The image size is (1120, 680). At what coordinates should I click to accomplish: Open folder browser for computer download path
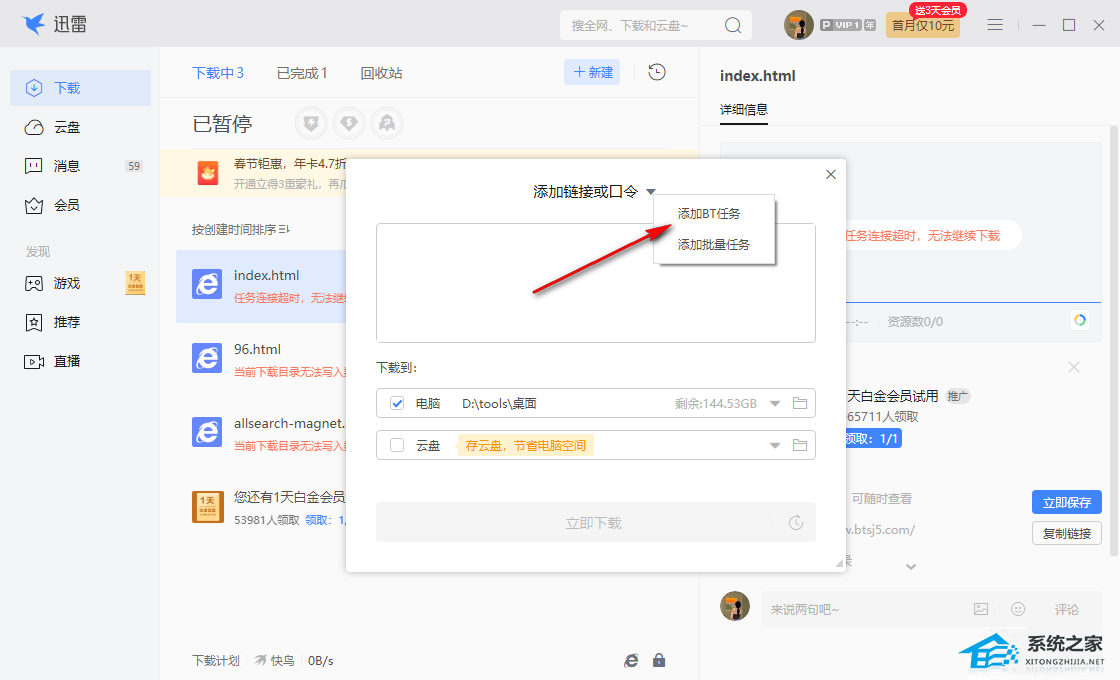pyautogui.click(x=800, y=403)
